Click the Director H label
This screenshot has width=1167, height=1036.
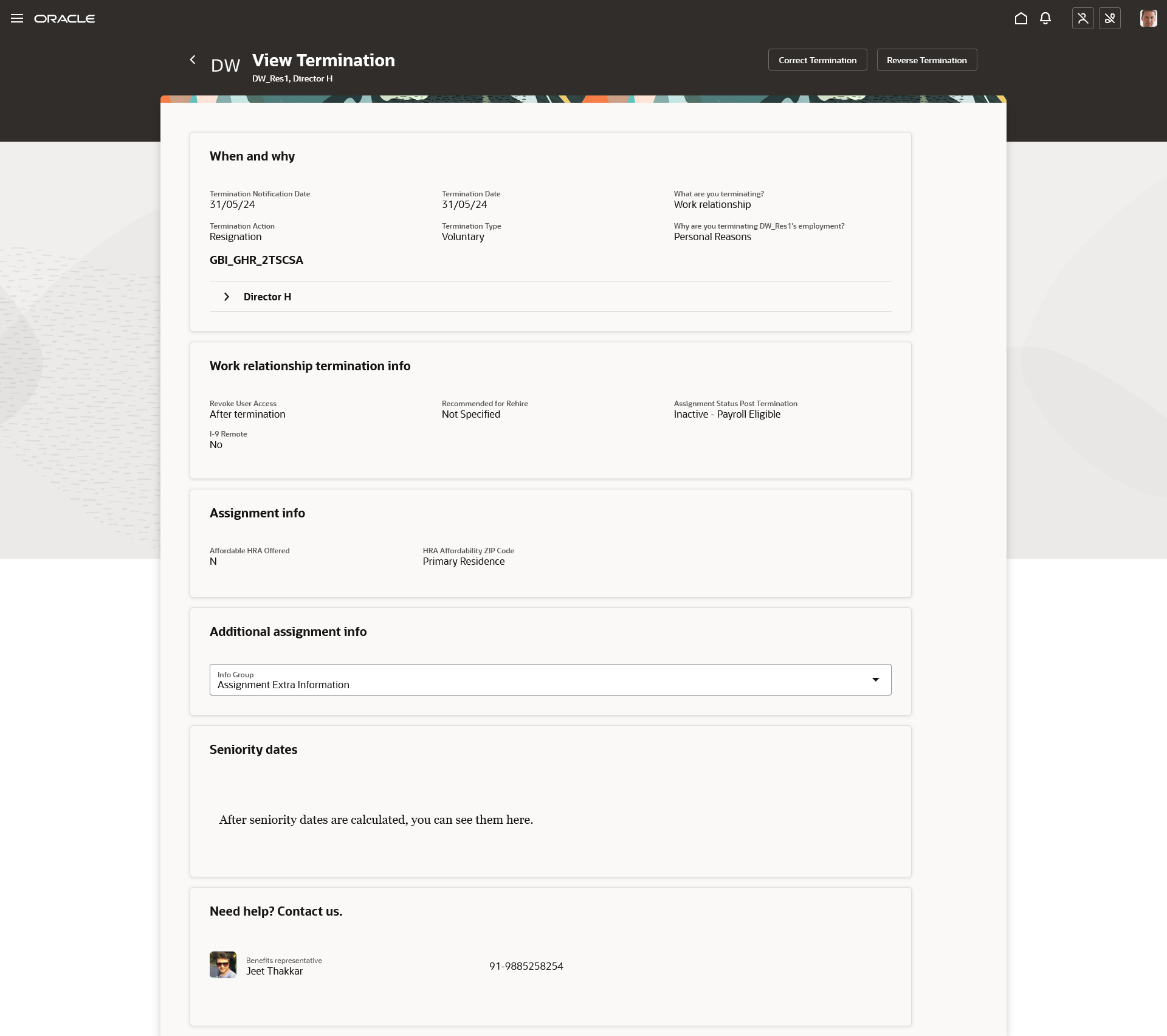point(267,297)
